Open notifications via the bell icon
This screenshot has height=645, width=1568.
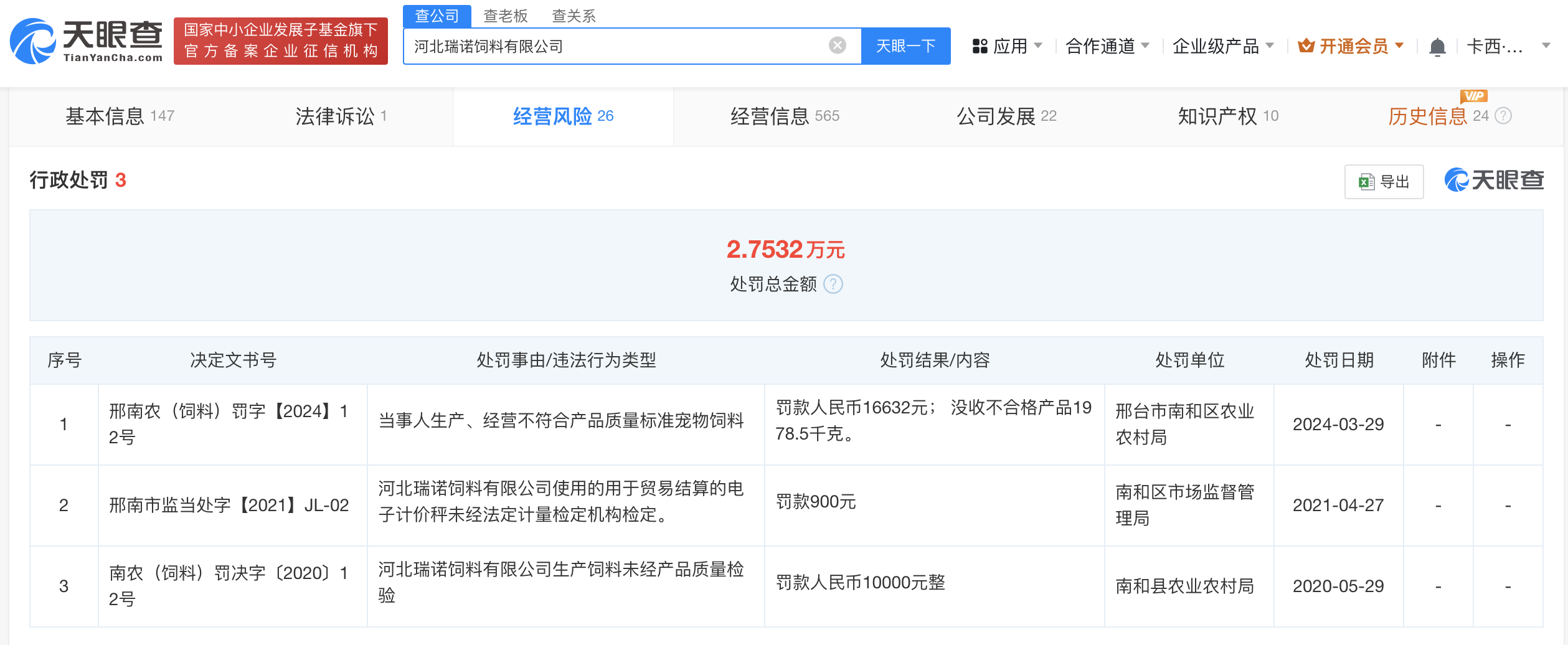1437,45
